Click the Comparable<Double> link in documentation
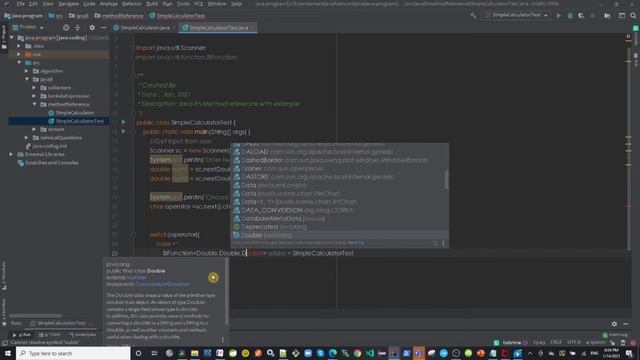The height and width of the screenshot is (360, 640). tap(162, 284)
